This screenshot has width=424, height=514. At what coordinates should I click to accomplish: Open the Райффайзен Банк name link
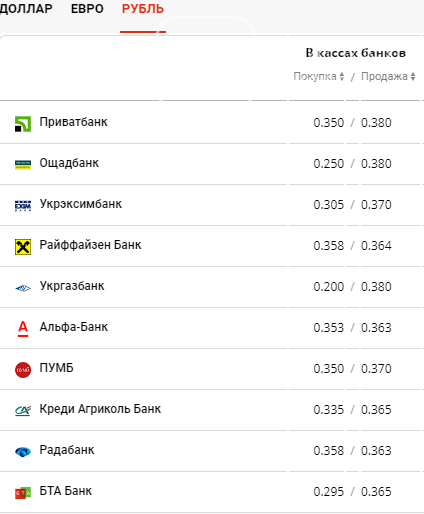90,245
